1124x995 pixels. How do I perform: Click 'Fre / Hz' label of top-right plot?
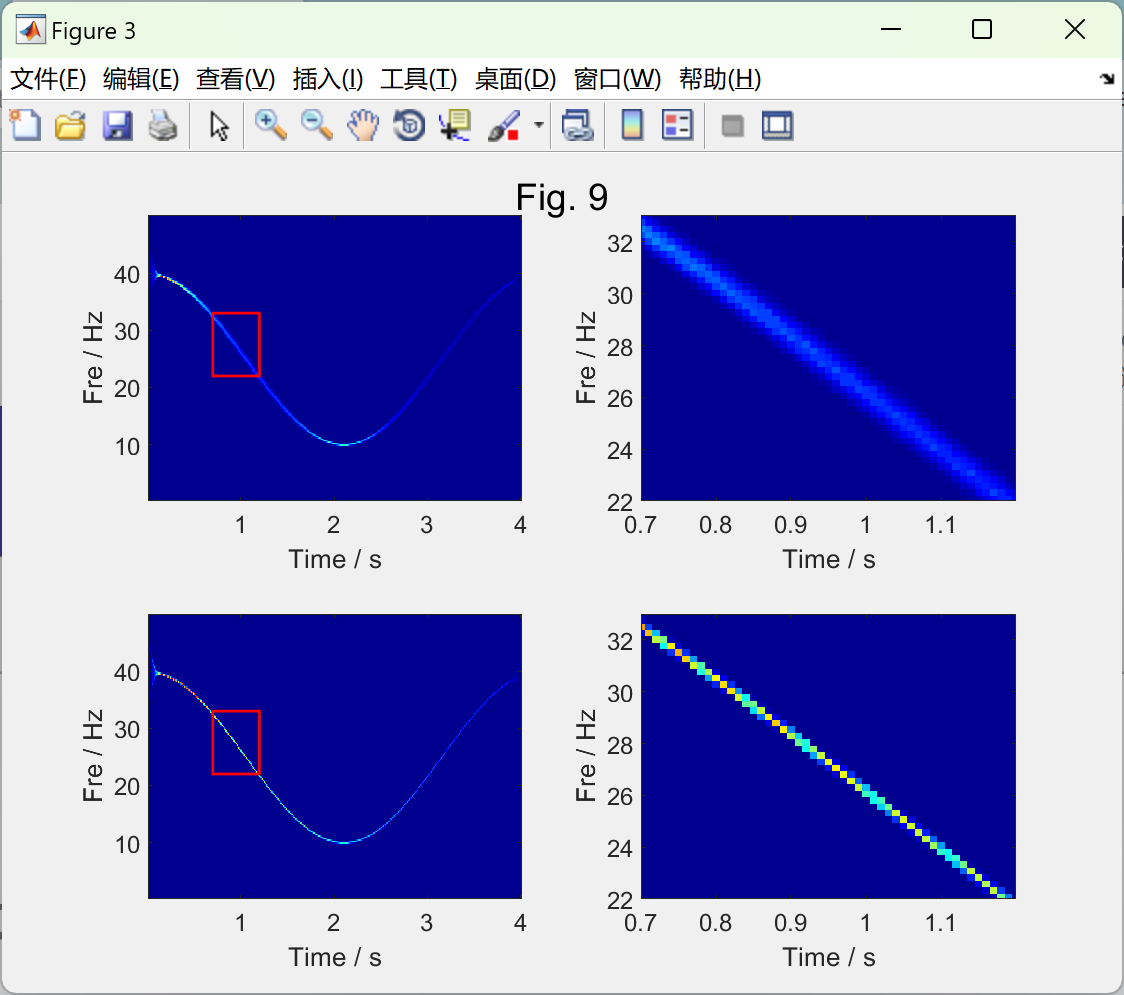[x=586, y=358]
